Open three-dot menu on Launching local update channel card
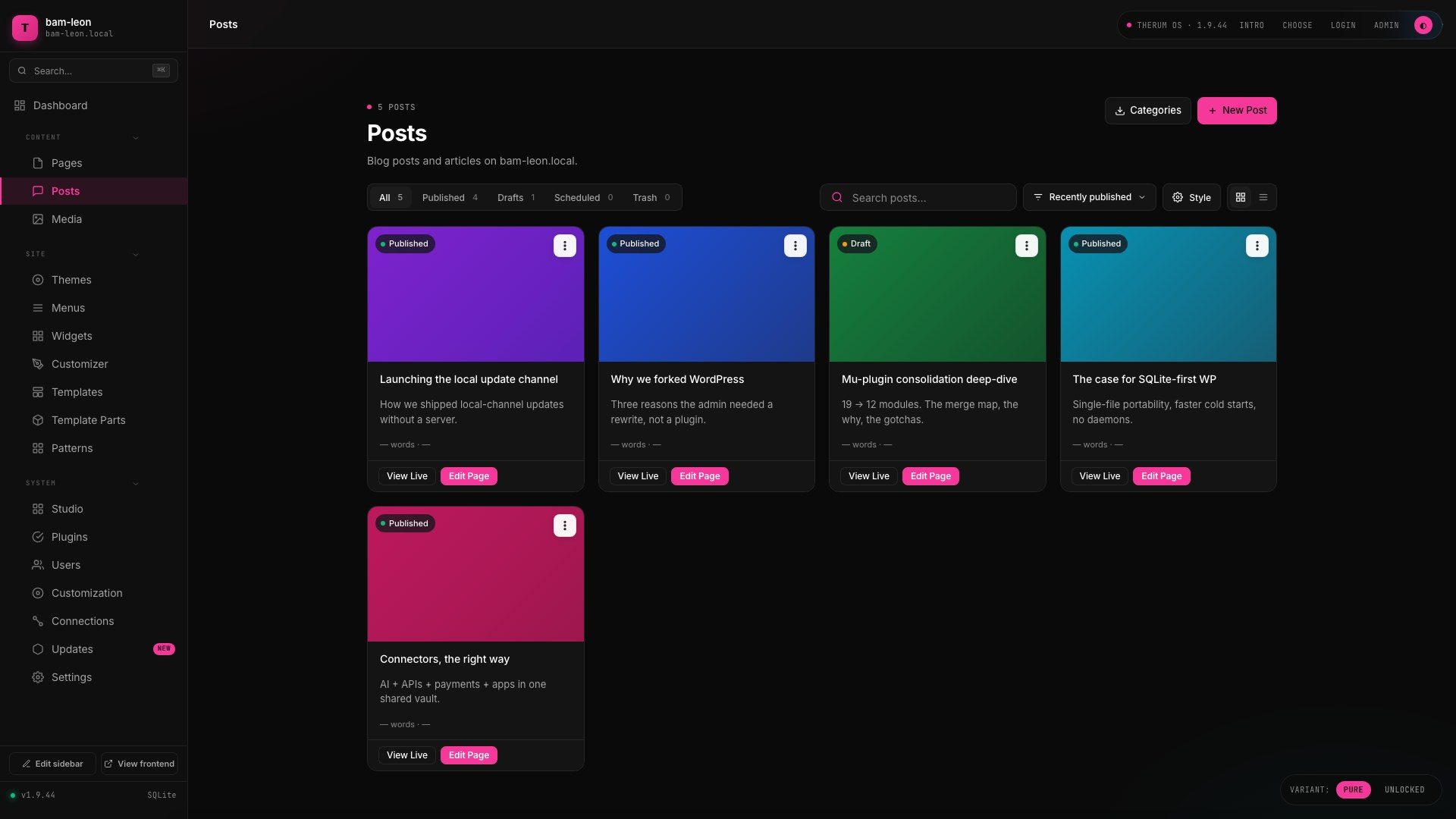This screenshot has width=1456, height=819. (x=564, y=246)
